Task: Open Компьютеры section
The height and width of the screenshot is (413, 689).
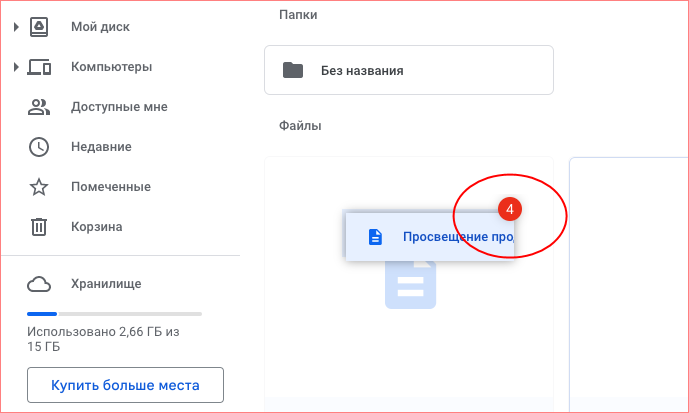Action: [112, 67]
